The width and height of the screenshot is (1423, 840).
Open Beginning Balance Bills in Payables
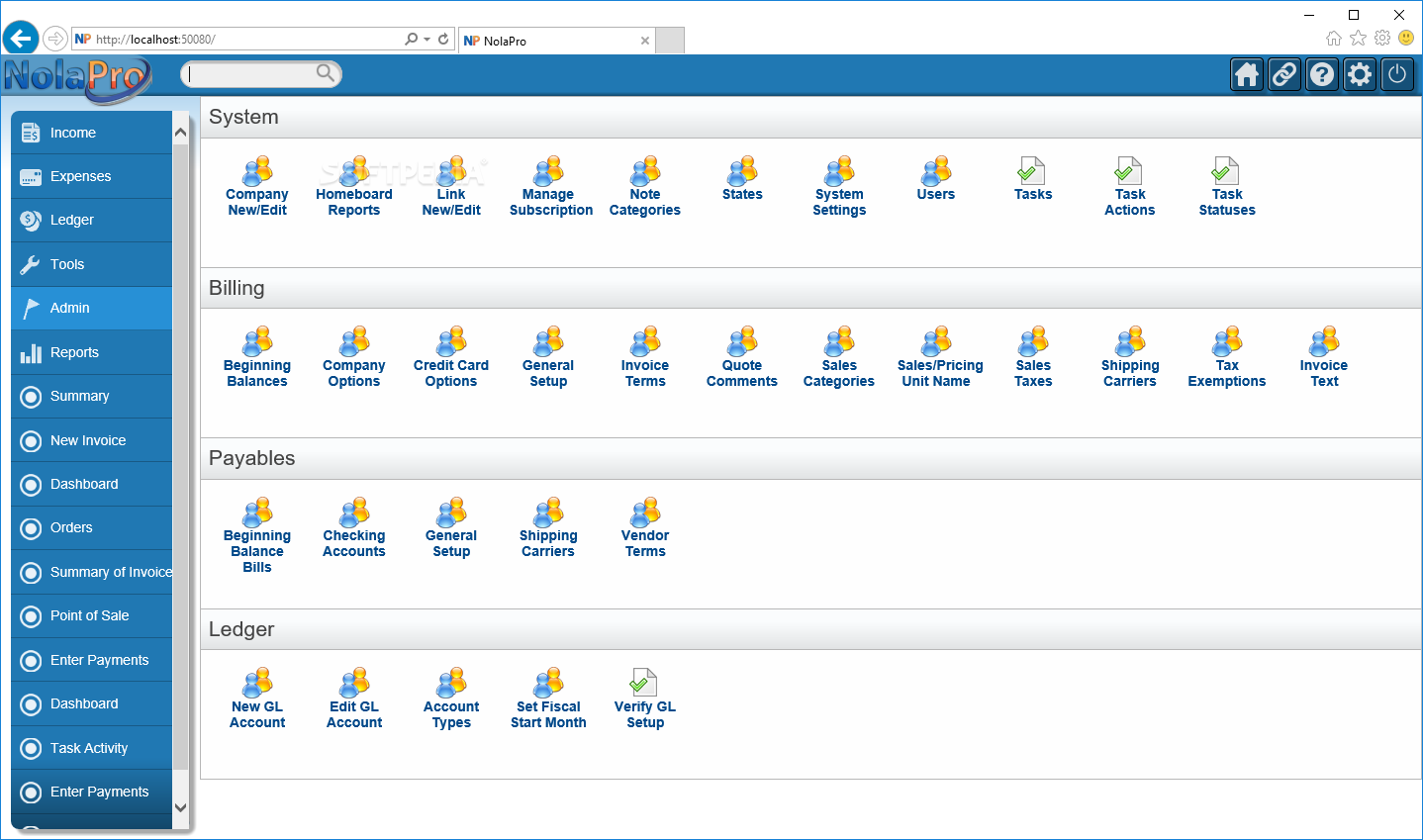tap(257, 535)
